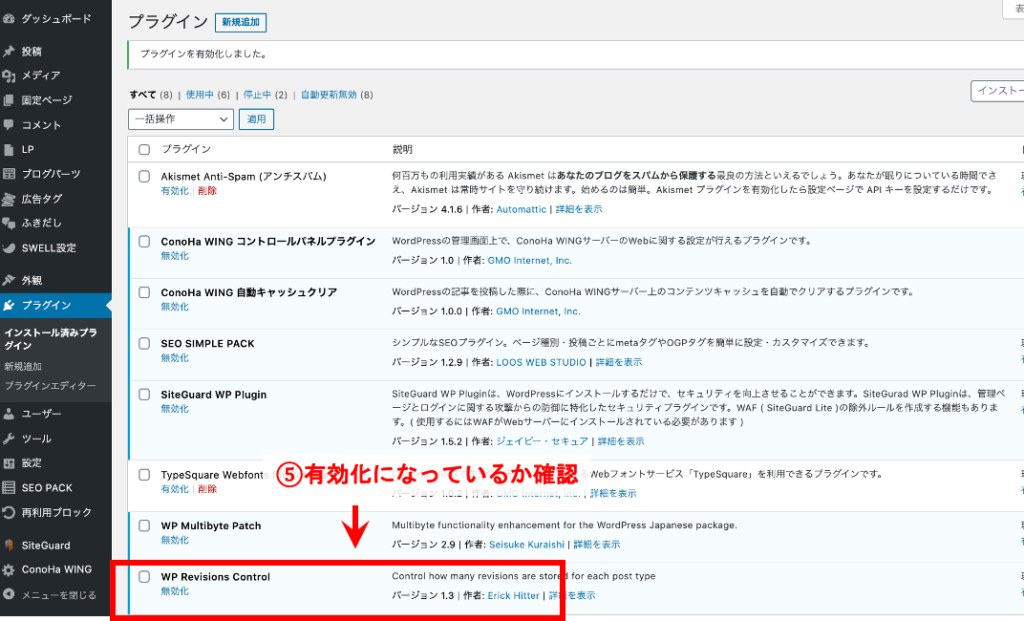The height and width of the screenshot is (621, 1024).
Task: Toggle the select-all checkbox in プラグイン header
Action: click(x=144, y=150)
